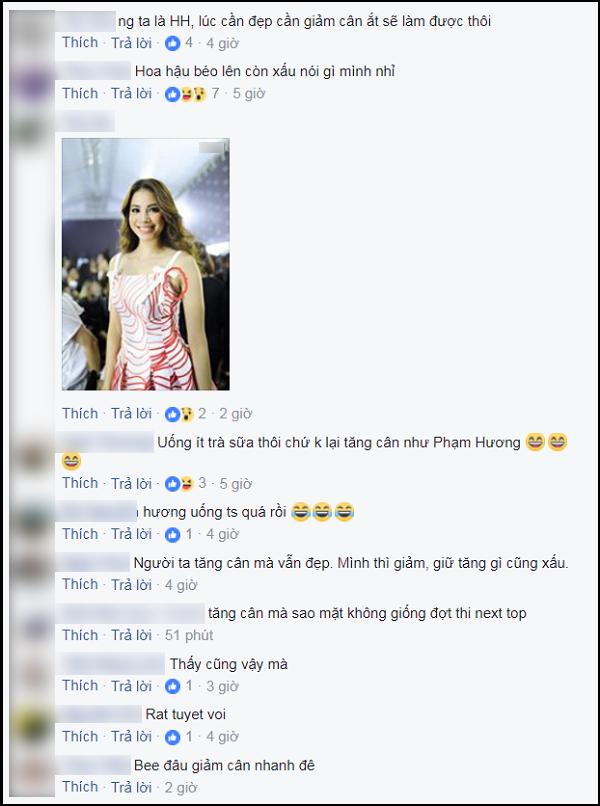
Task: Click Trả lời under 'Rat tuyet voi'
Action: pyautogui.click(x=132, y=737)
